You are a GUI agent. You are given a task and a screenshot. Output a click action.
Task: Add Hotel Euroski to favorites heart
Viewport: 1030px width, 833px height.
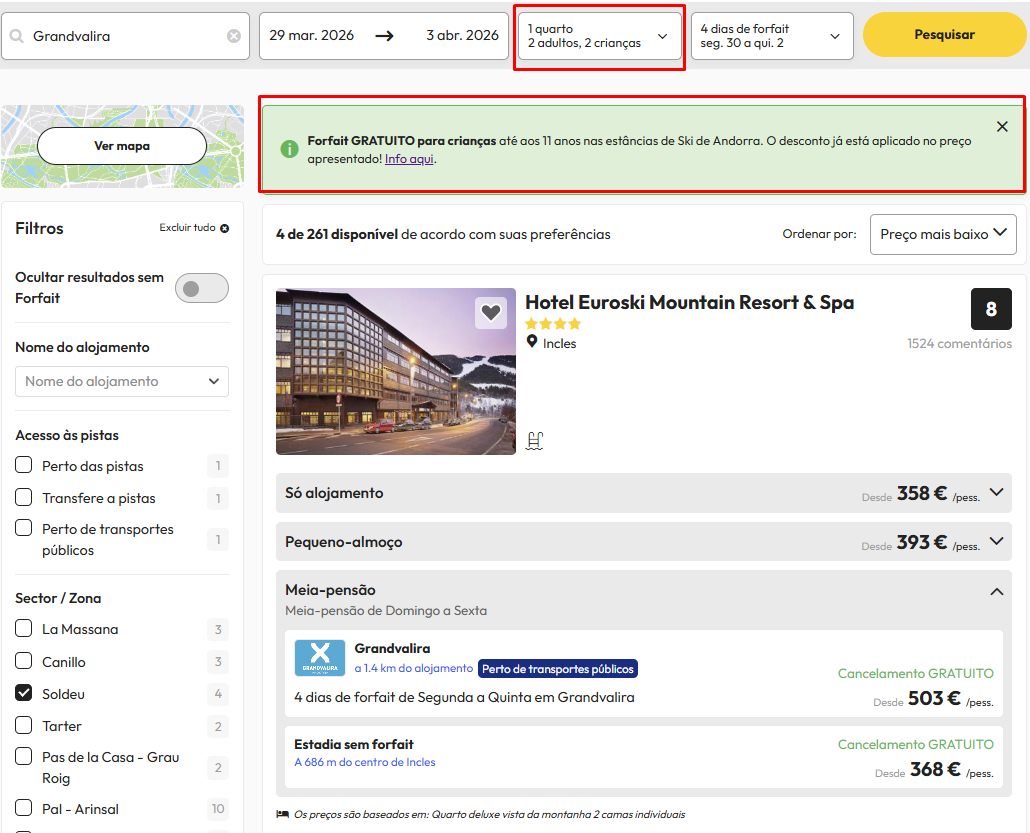point(490,313)
